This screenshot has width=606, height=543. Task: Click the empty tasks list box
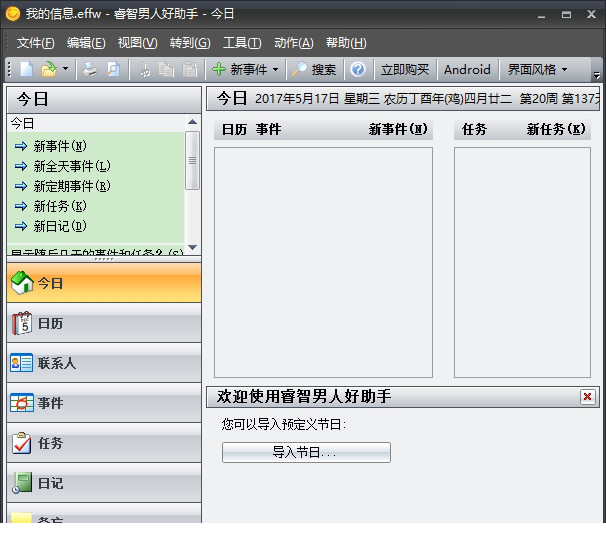[522, 262]
